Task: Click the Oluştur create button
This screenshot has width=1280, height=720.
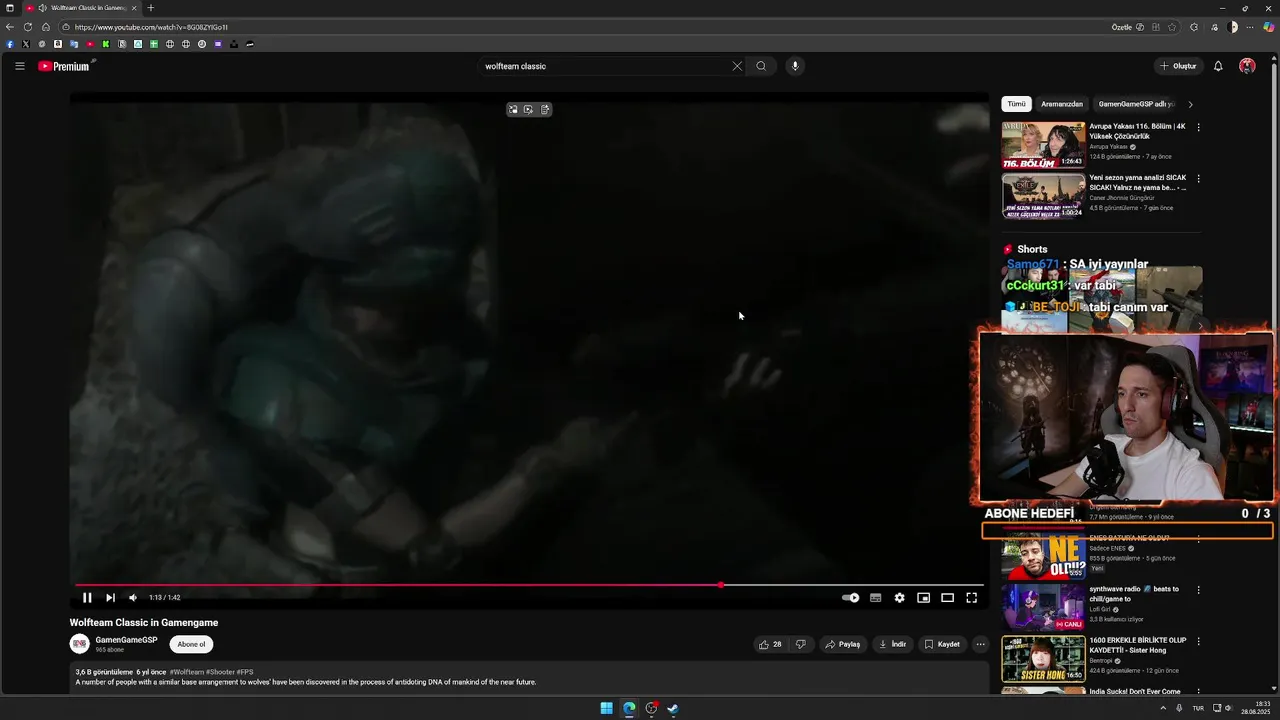Action: tap(1178, 66)
